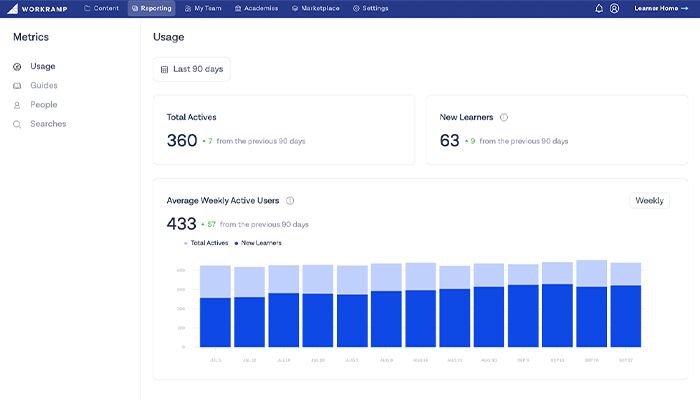The image size is (700, 400).
Task: Go to Learner Home link
Action: [x=661, y=8]
